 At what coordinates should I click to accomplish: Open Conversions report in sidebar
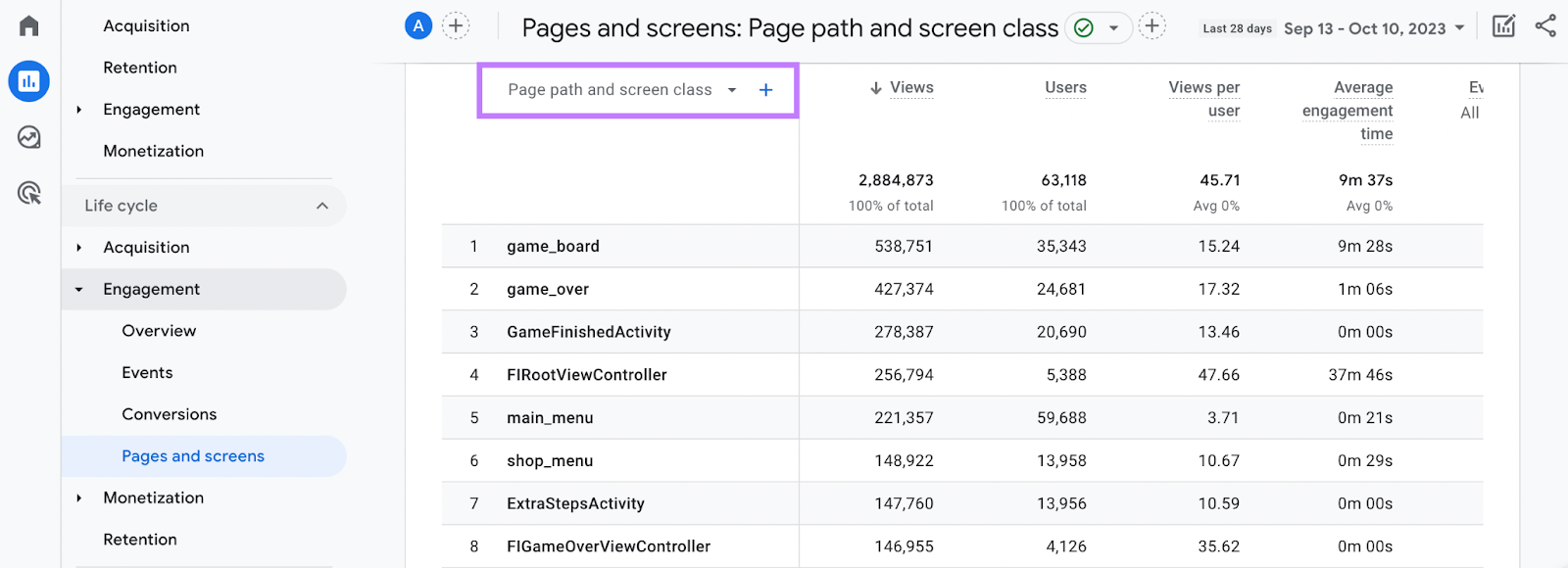tap(169, 414)
